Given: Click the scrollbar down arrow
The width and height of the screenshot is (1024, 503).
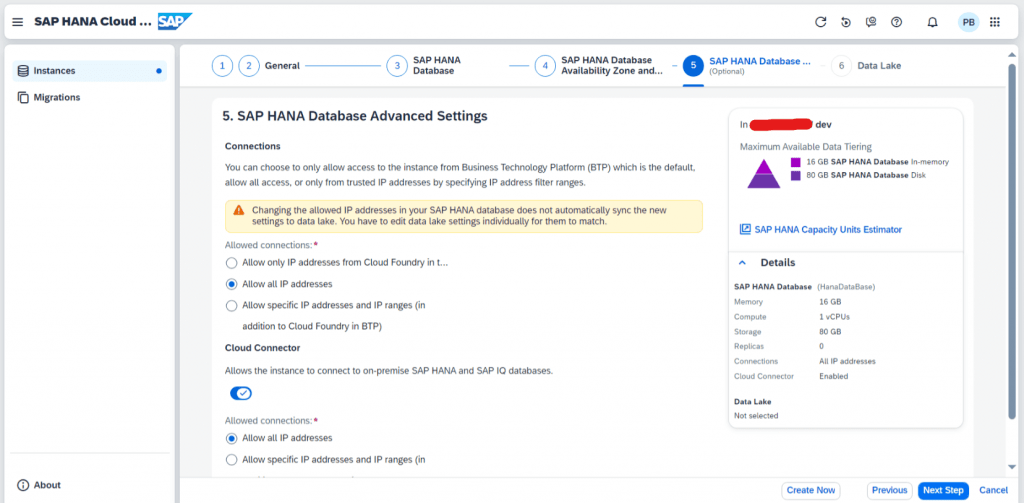Looking at the screenshot, I should click(x=1012, y=466).
